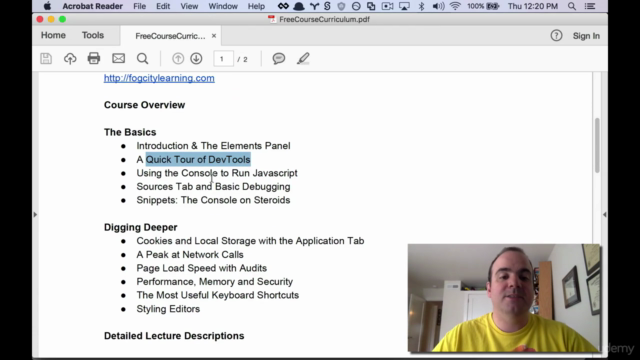Add a comment speech bubble icon
This screenshot has width=640, height=360.
pyautogui.click(x=279, y=58)
